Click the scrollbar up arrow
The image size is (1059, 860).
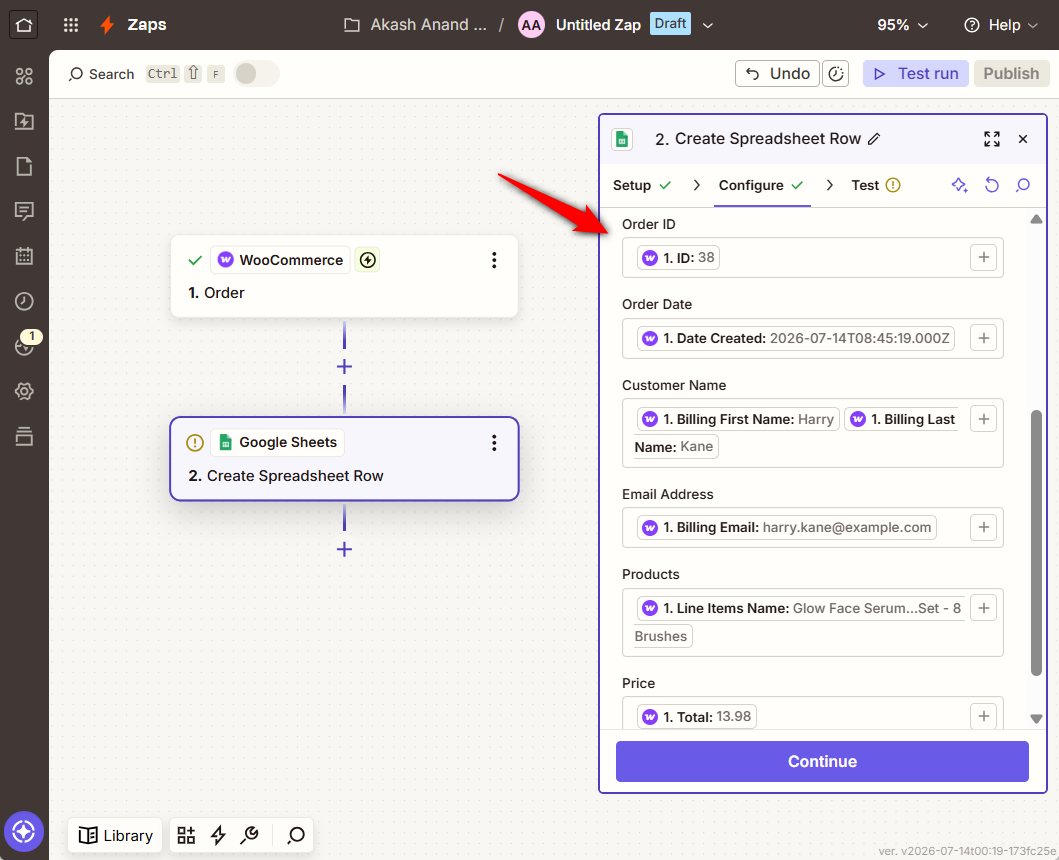point(1036,220)
